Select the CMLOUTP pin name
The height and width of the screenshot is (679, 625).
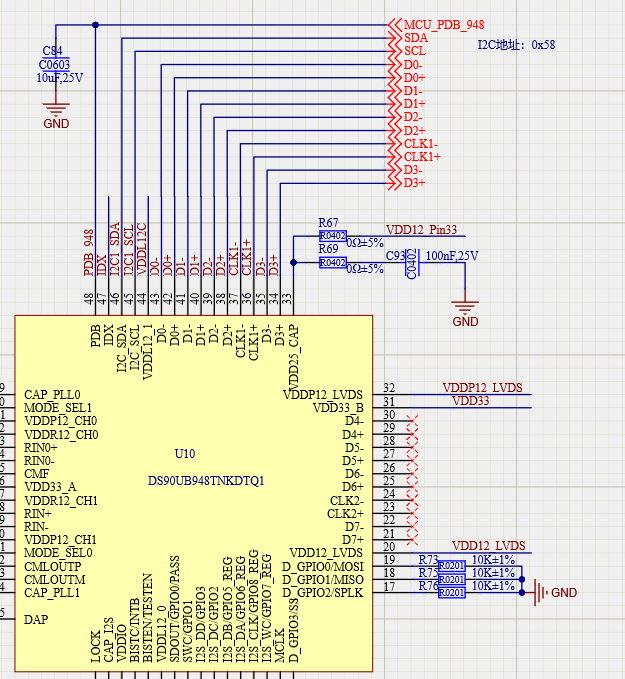(53, 566)
